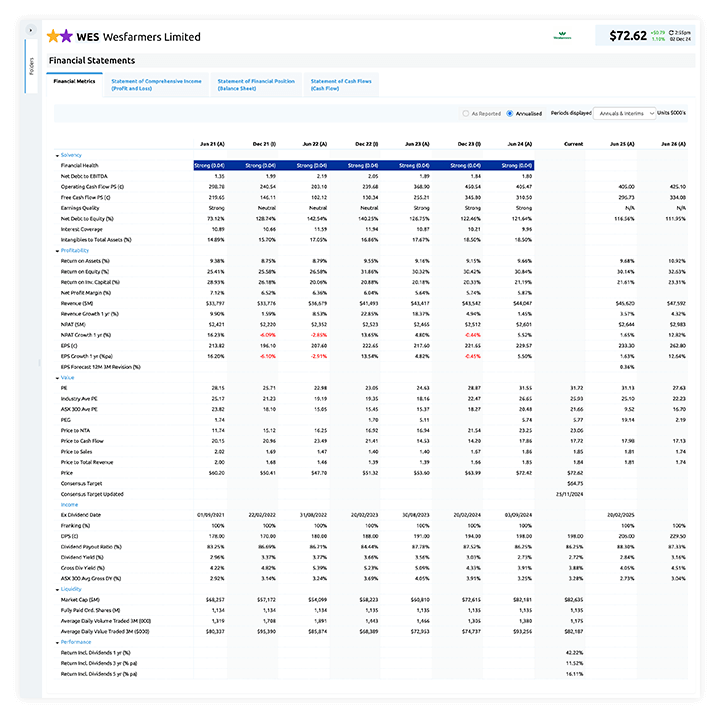720x718 pixels.
Task: Collapse the Value section
Action: pyautogui.click(x=58, y=377)
